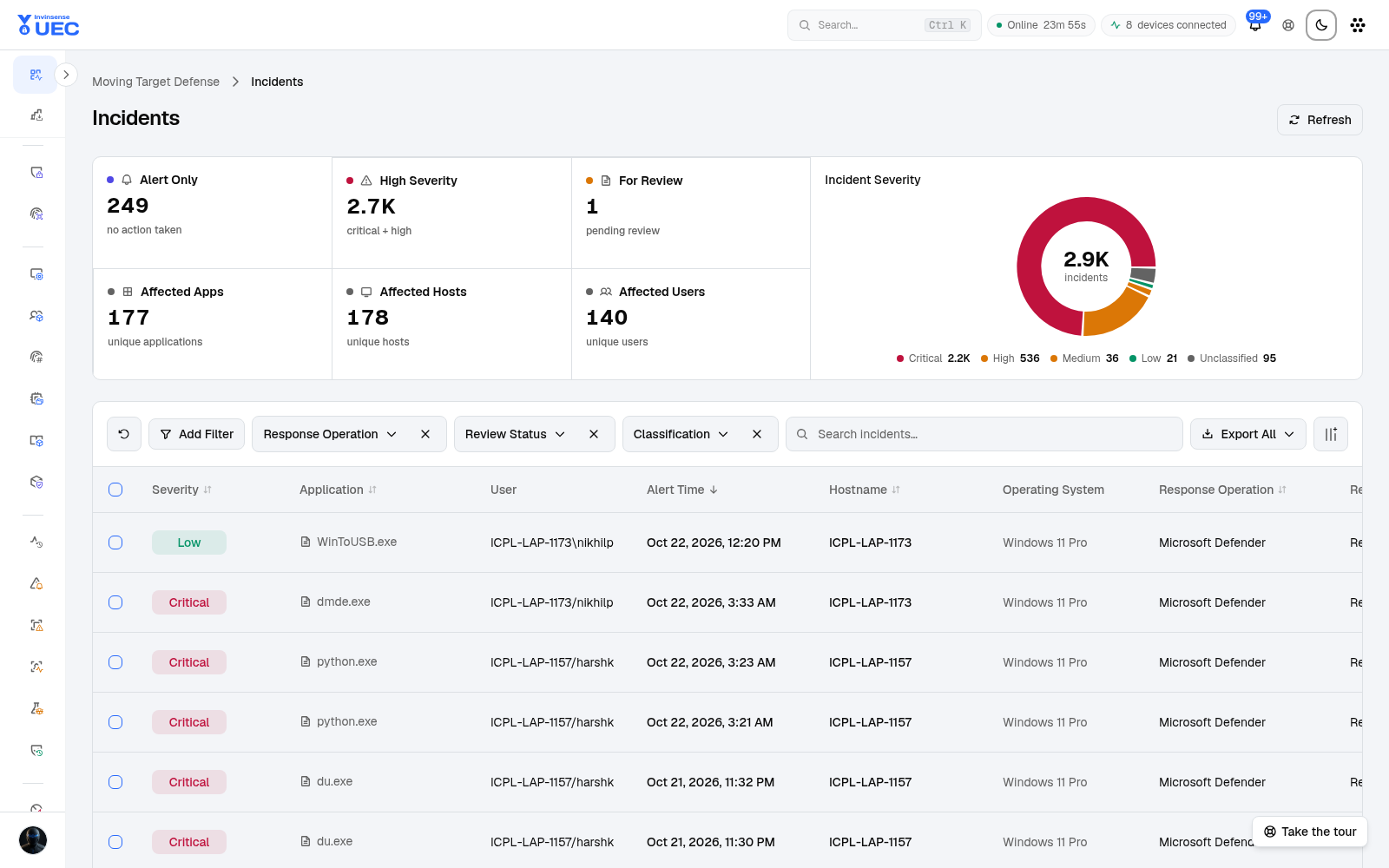Check the WinToUSB.exe row checkbox
1389x868 pixels.
pyautogui.click(x=115, y=542)
